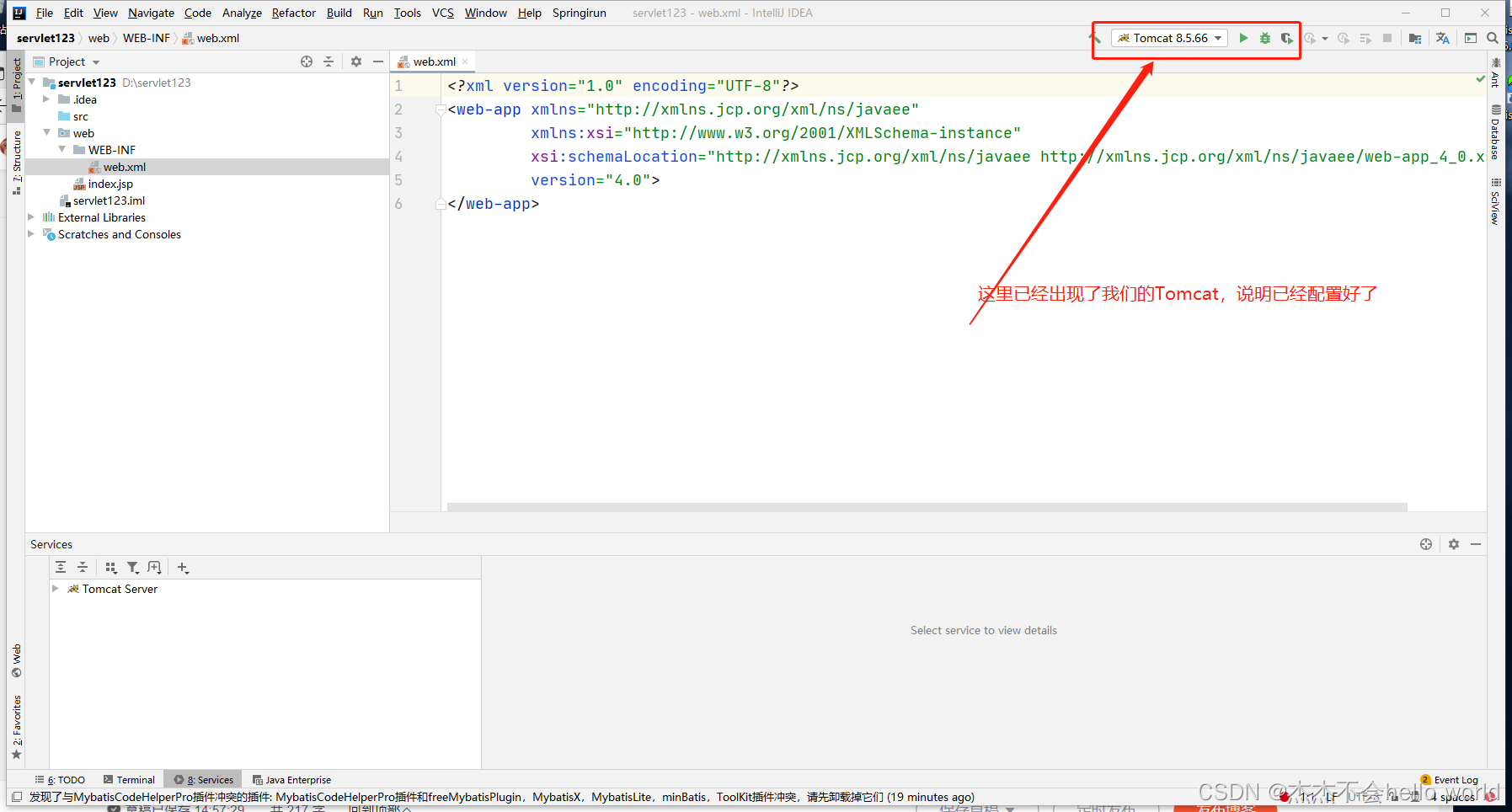
Task: Hide the Services panel via minus icon
Action: [x=1476, y=544]
